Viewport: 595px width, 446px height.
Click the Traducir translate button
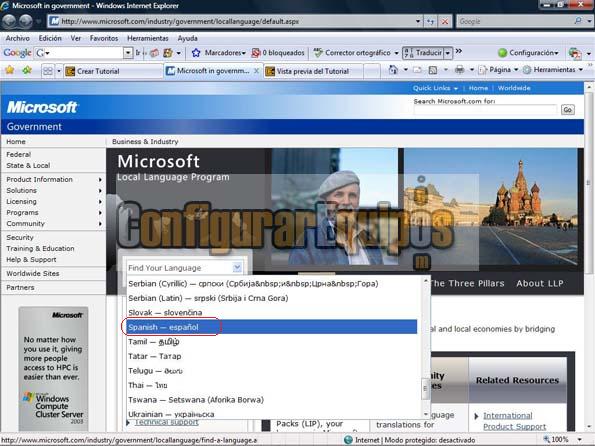(423, 53)
